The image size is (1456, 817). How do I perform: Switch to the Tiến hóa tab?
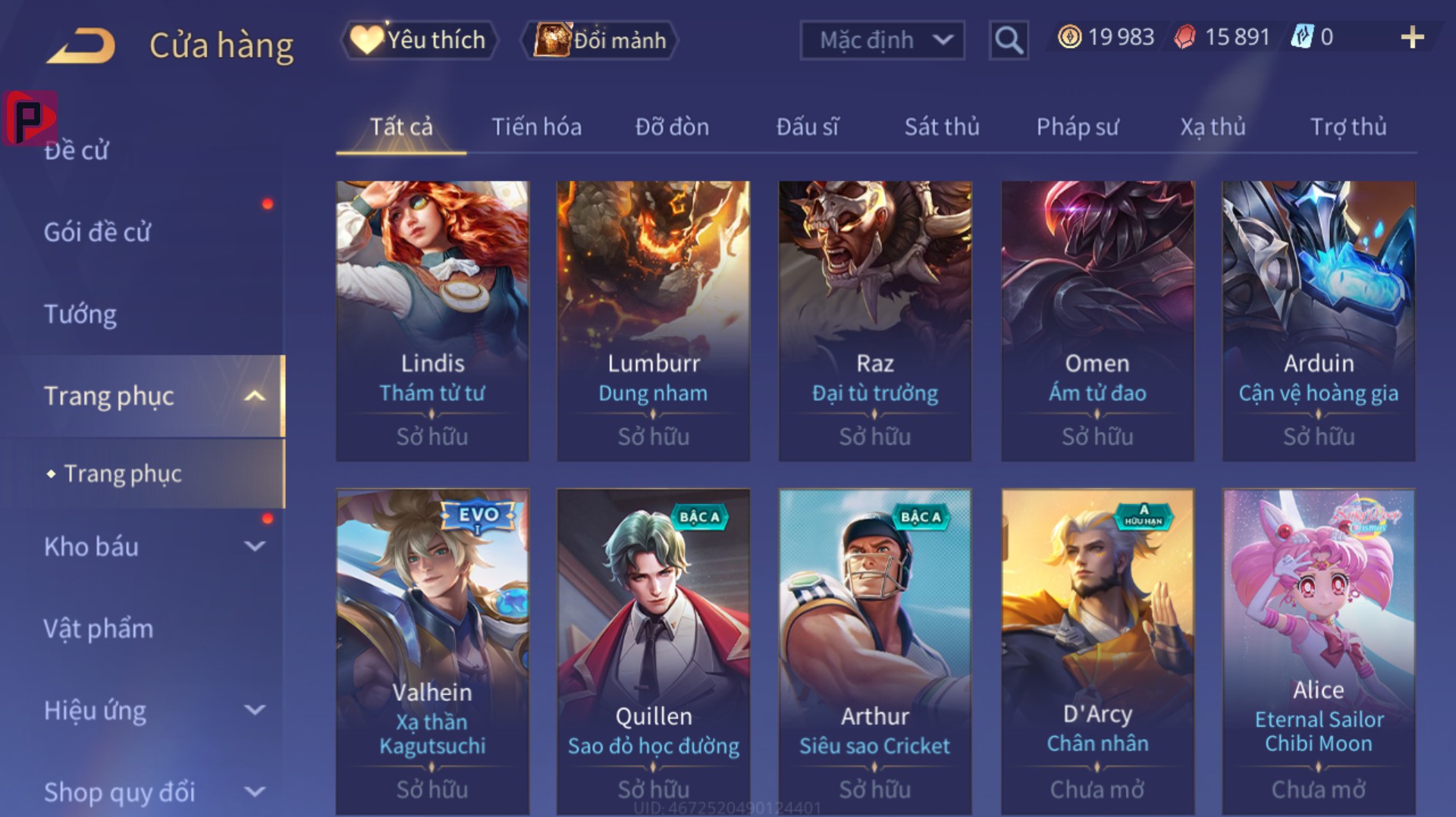537,127
